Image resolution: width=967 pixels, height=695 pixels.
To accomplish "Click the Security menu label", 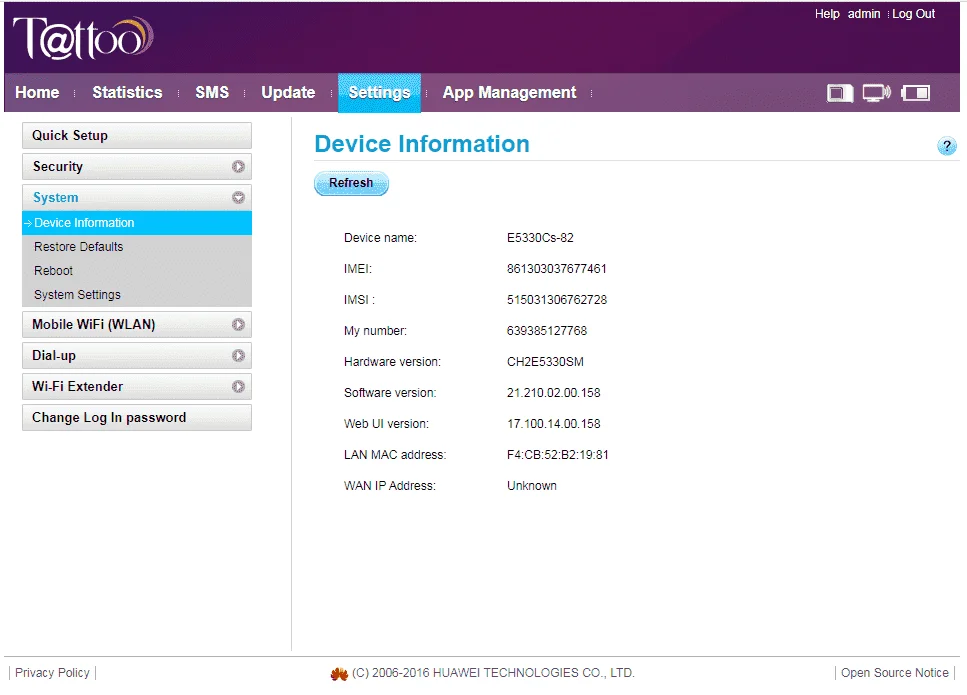I will coord(57,167).
